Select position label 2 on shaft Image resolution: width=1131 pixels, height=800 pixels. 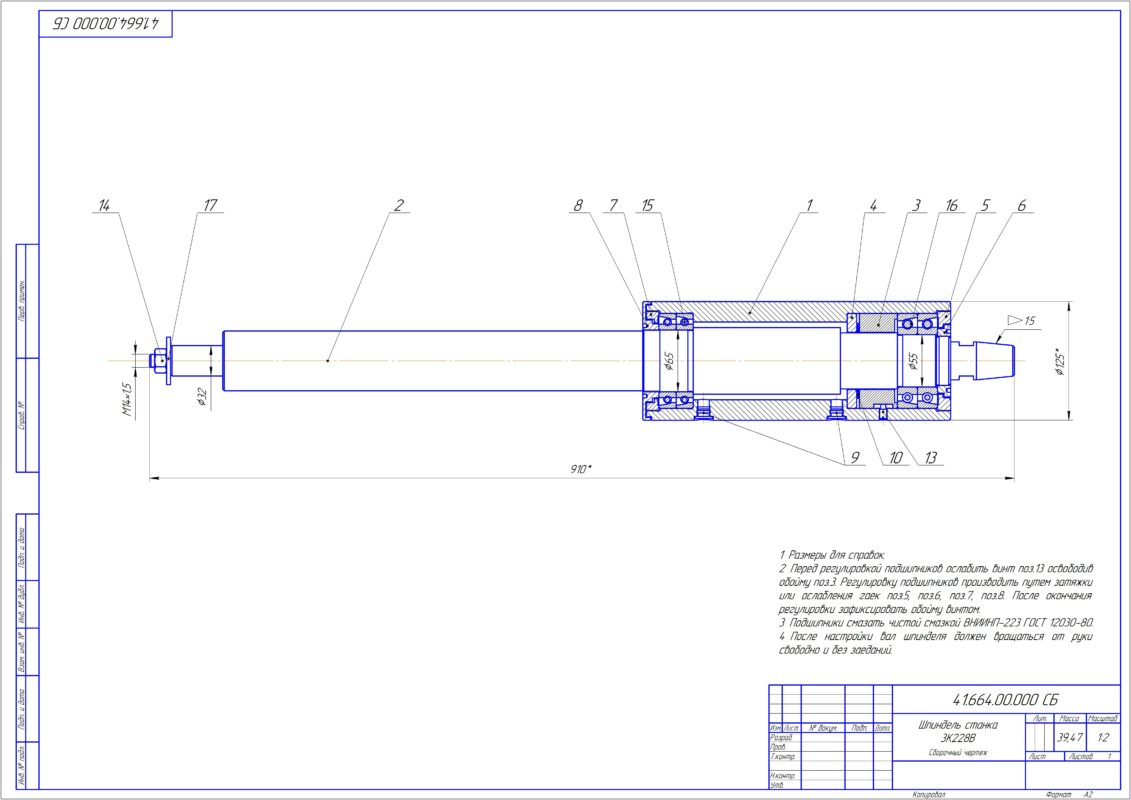tap(398, 206)
